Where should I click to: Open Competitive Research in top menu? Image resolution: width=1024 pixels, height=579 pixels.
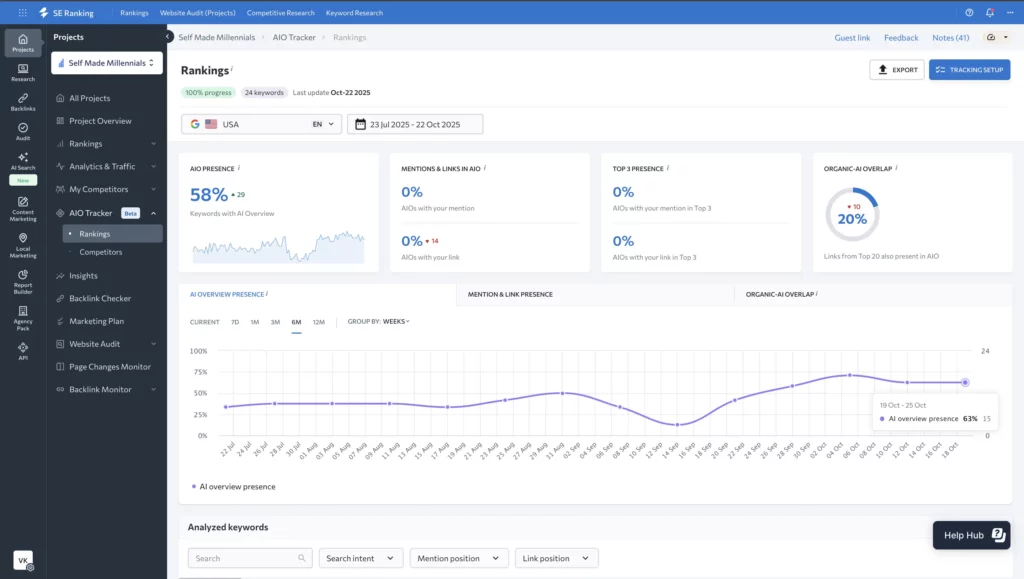(282, 13)
